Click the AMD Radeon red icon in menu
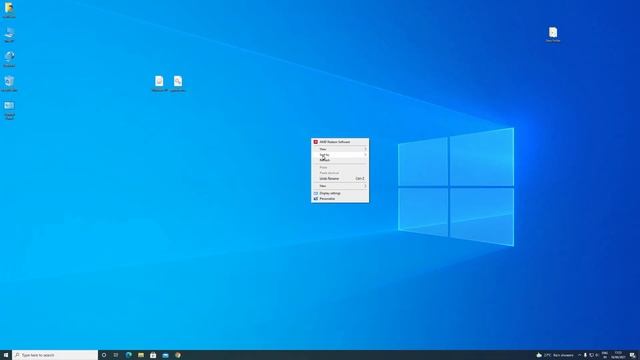This screenshot has width=640, height=360. (x=316, y=142)
